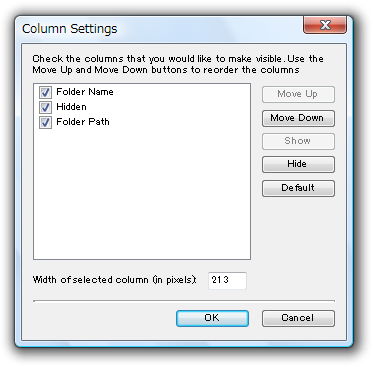Click the Move Up button

tap(298, 94)
